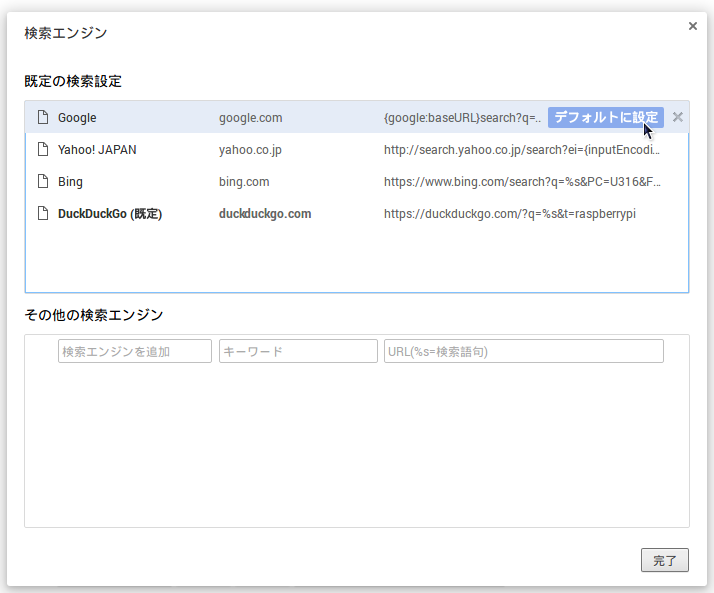Select the Google engine name
The width and height of the screenshot is (714, 593).
point(77,118)
